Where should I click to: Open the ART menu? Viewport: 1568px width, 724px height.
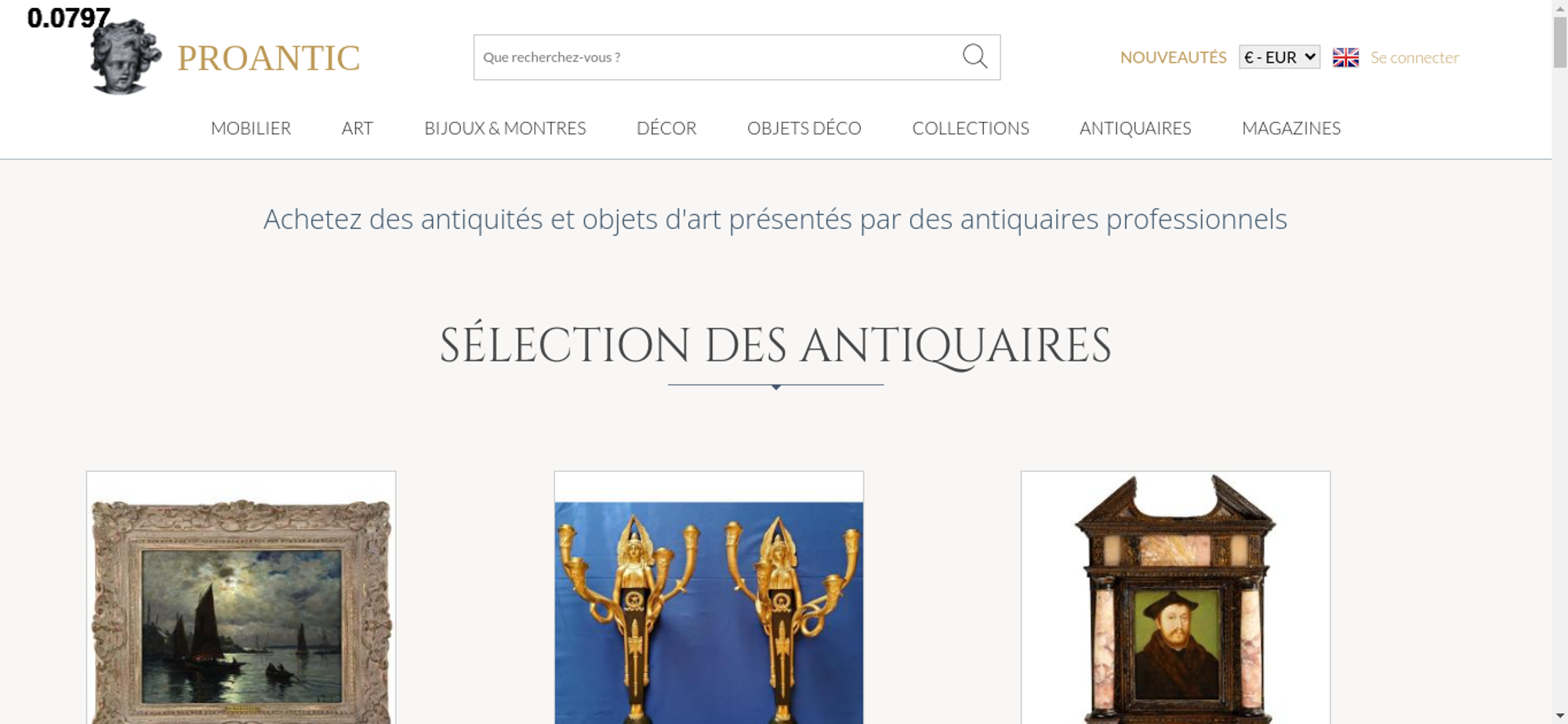358,128
